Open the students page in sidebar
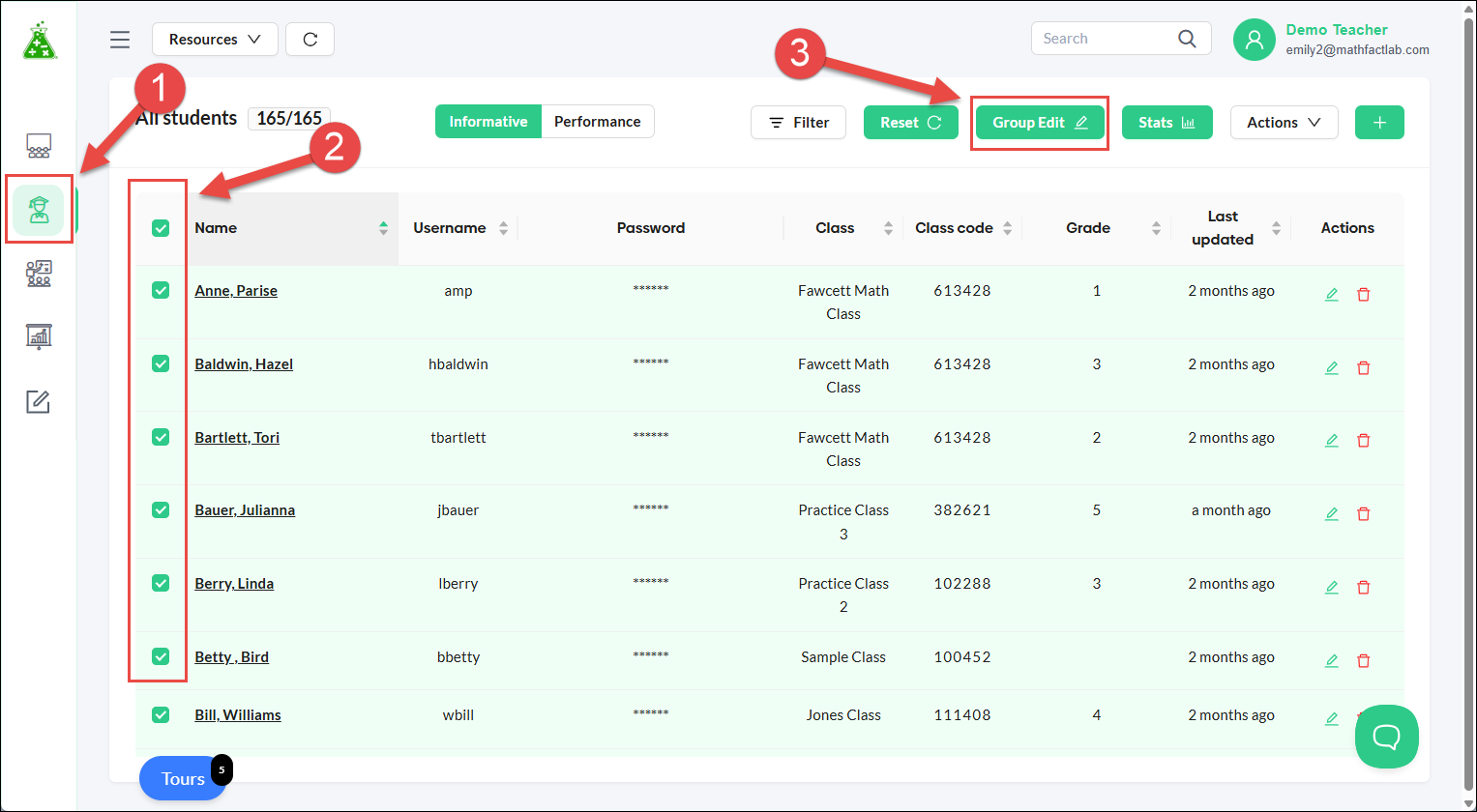The height and width of the screenshot is (812, 1477). pyautogui.click(x=39, y=210)
